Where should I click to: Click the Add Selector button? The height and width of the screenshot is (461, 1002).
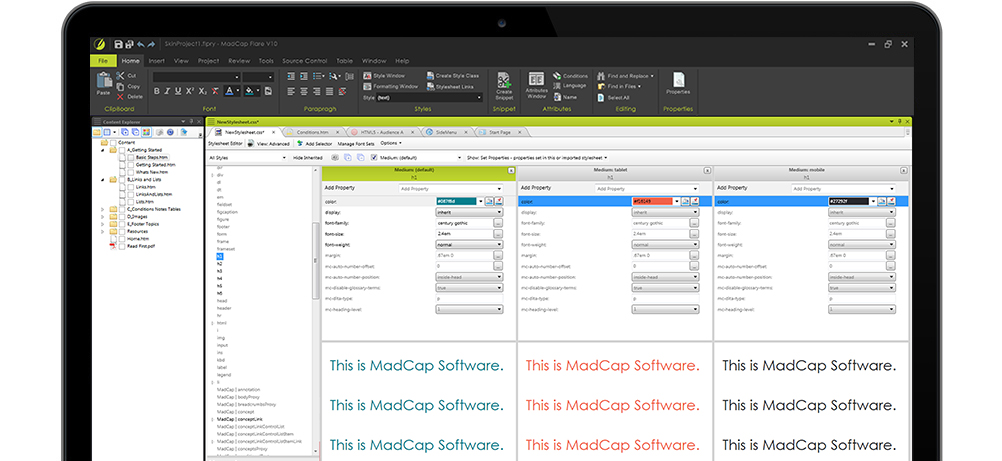click(314, 144)
